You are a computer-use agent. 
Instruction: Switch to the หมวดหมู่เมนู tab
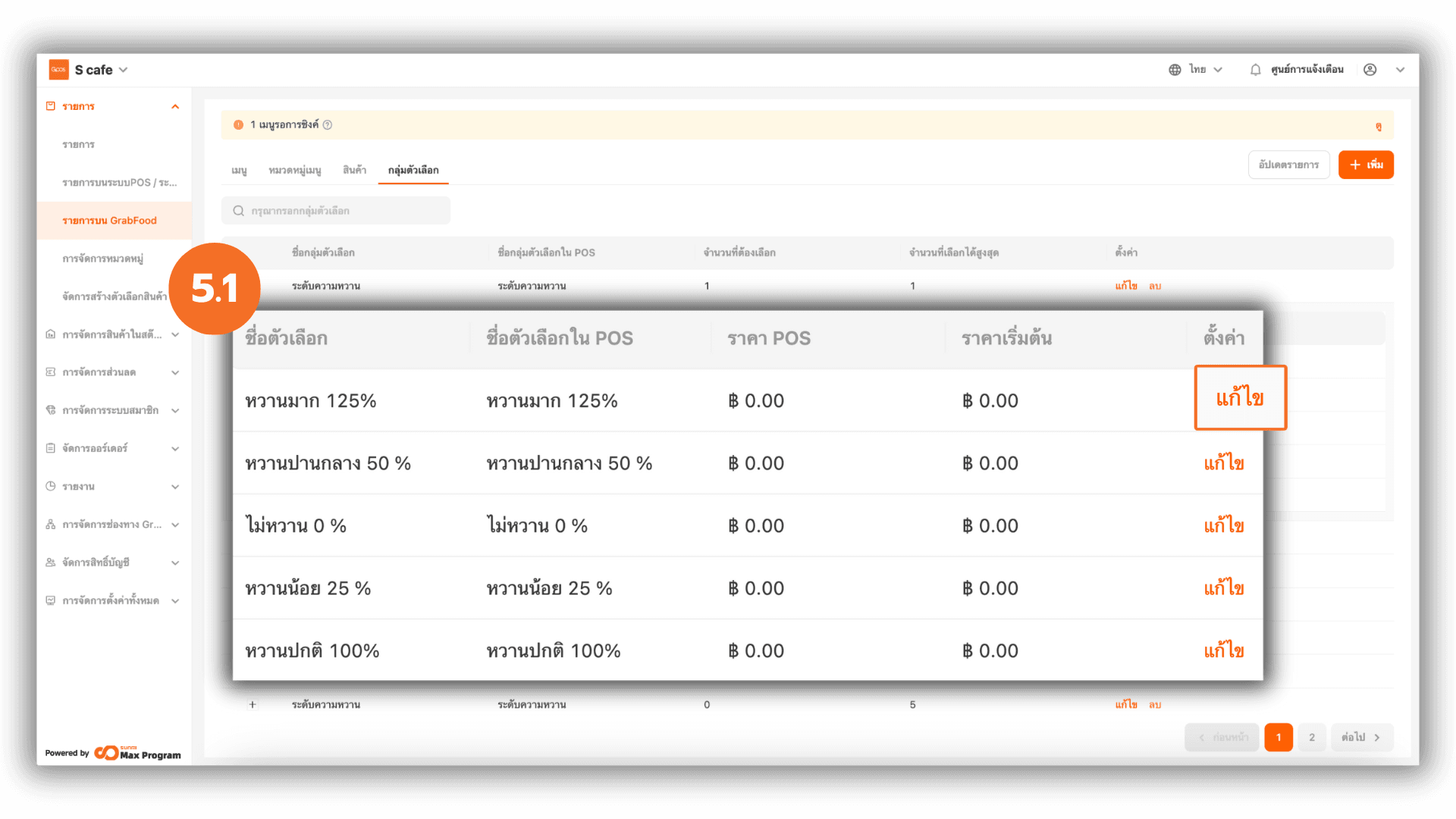tap(294, 170)
